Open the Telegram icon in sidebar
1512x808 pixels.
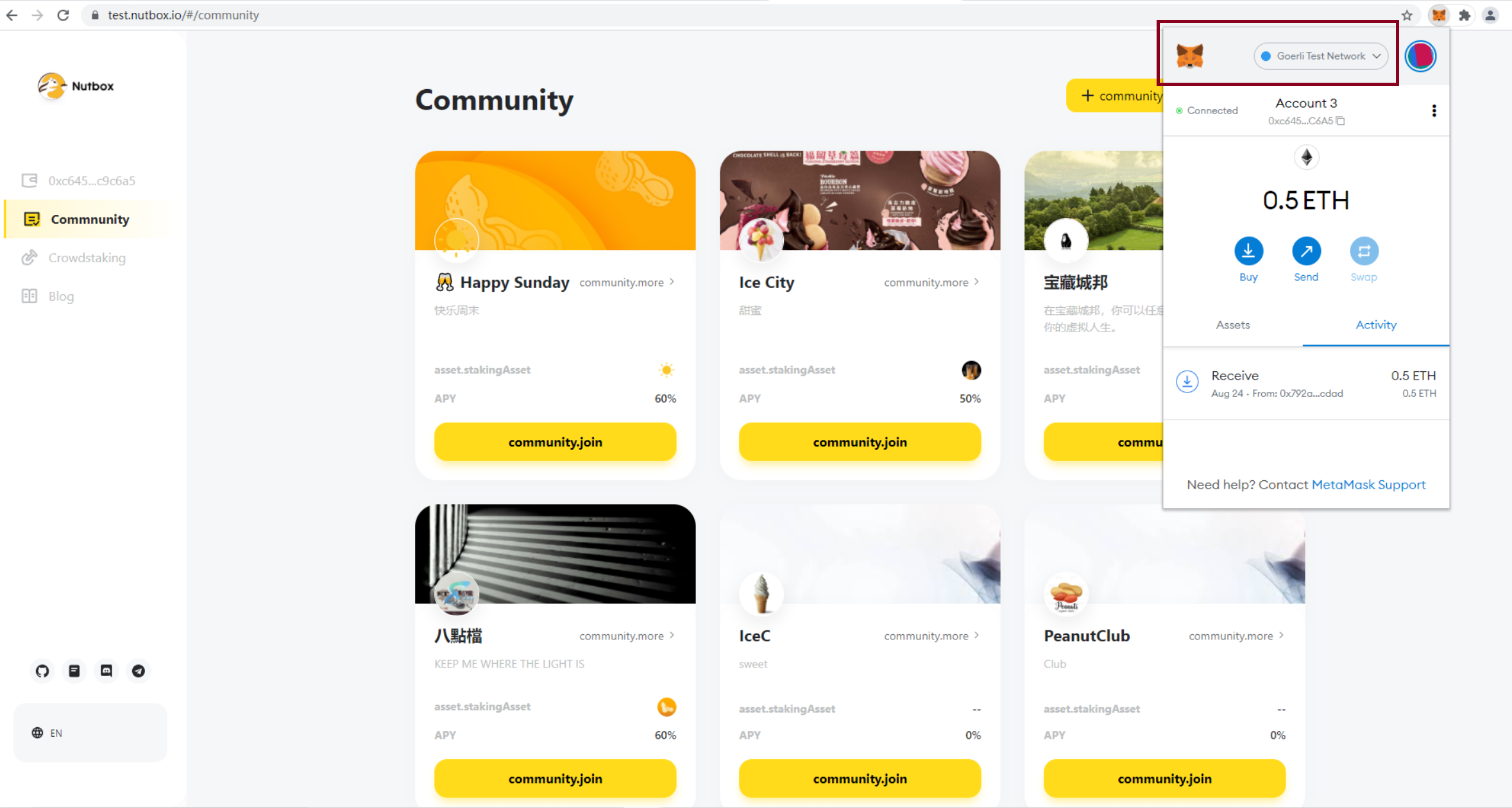(139, 671)
